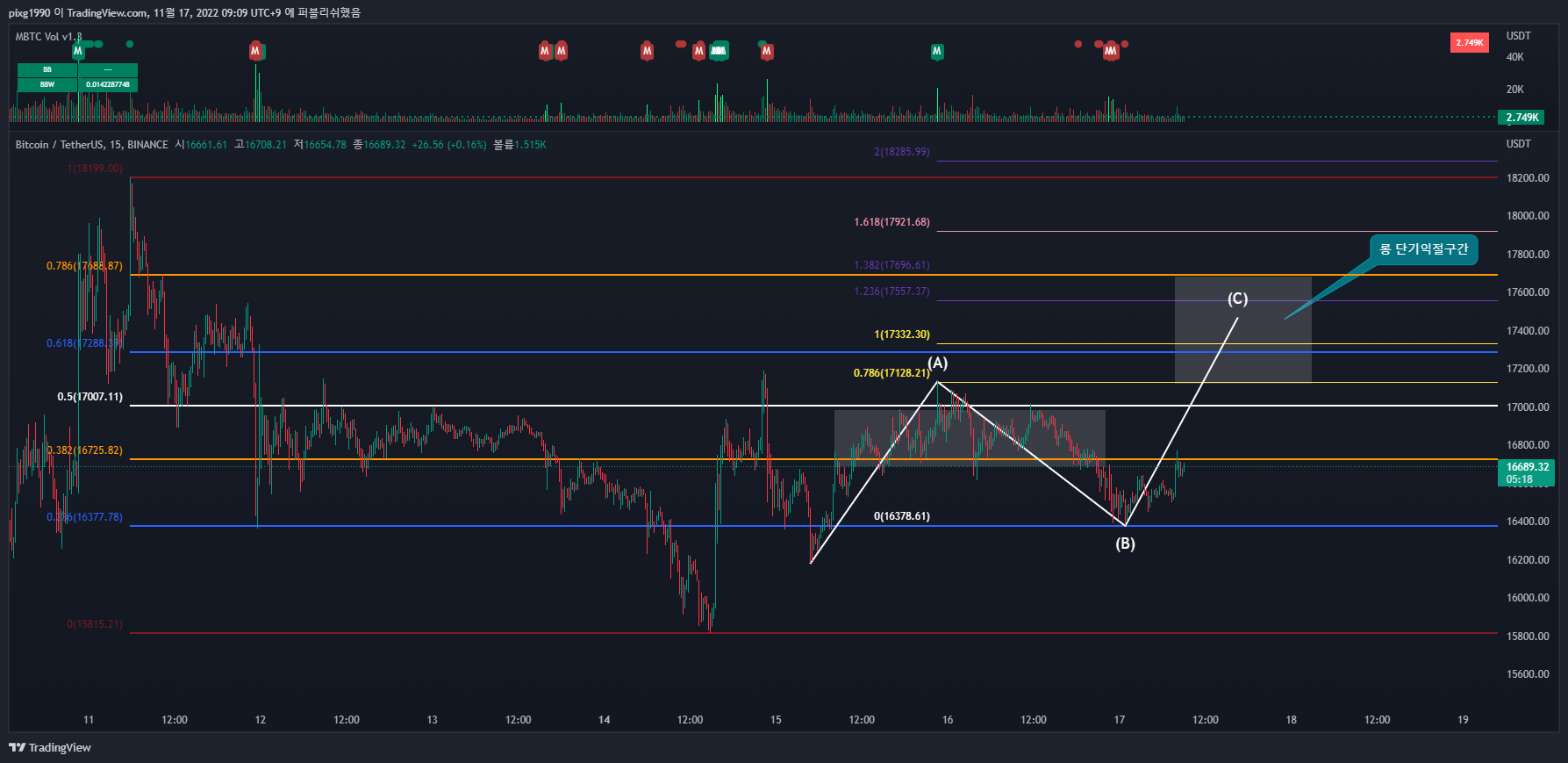
Task: Select extension label 1.618(17921.68)
Action: [891, 222]
